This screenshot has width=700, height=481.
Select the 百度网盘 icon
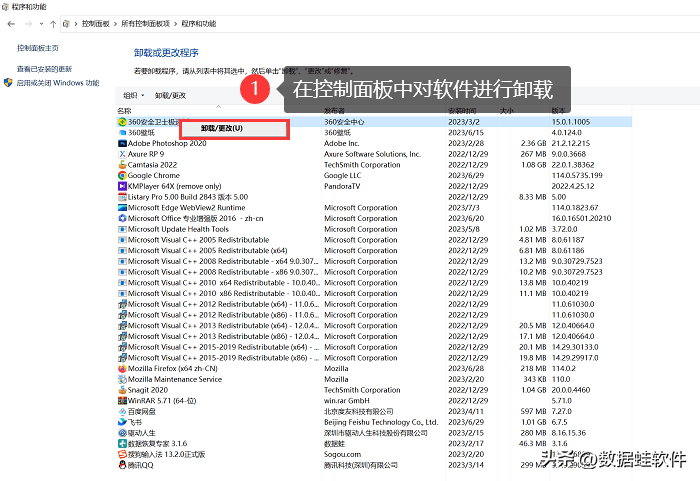[122, 411]
